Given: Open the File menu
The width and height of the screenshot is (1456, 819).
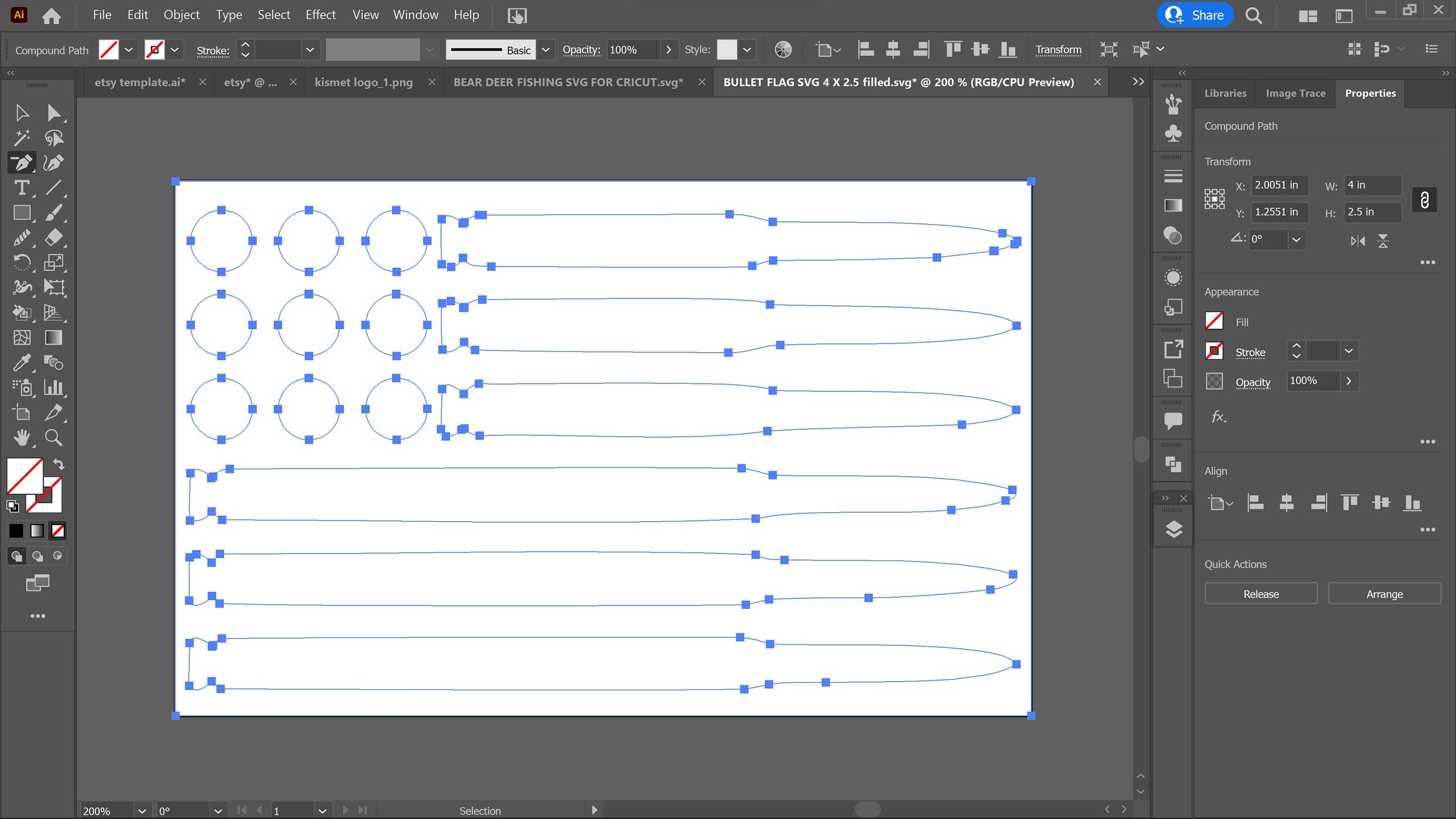Looking at the screenshot, I should pos(102,15).
